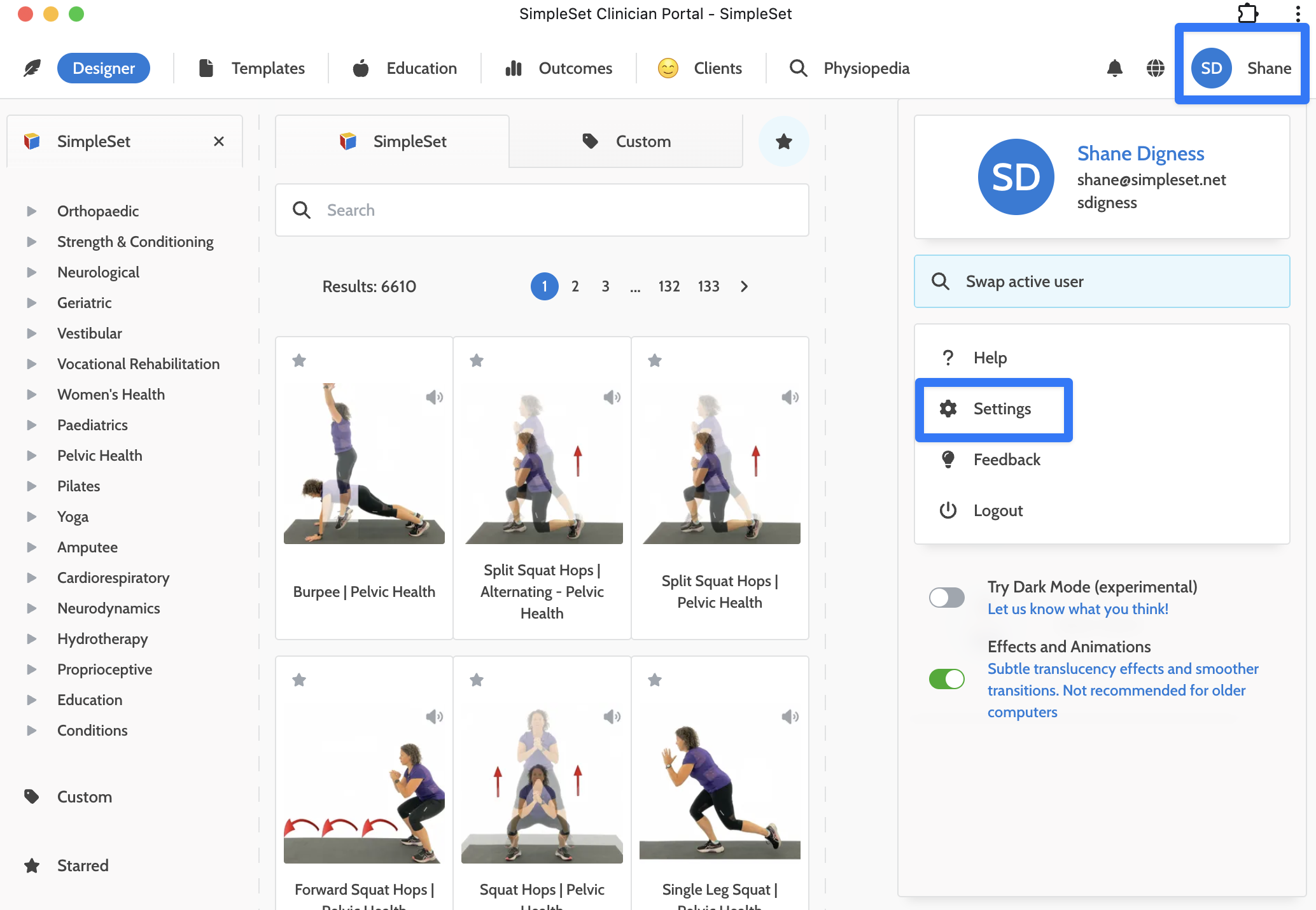Show starred exercises with star filter button

click(x=783, y=141)
